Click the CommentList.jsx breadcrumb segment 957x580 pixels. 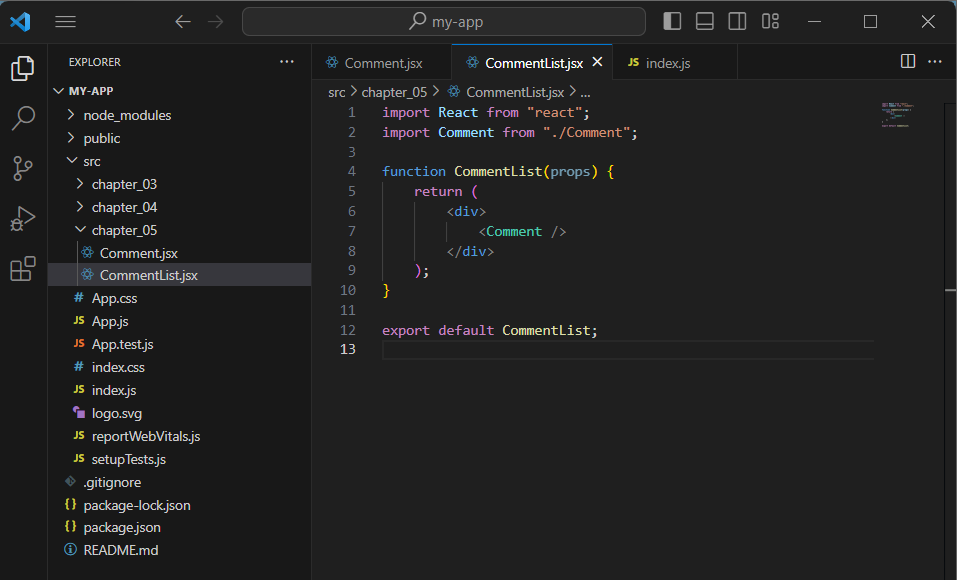tap(506, 92)
